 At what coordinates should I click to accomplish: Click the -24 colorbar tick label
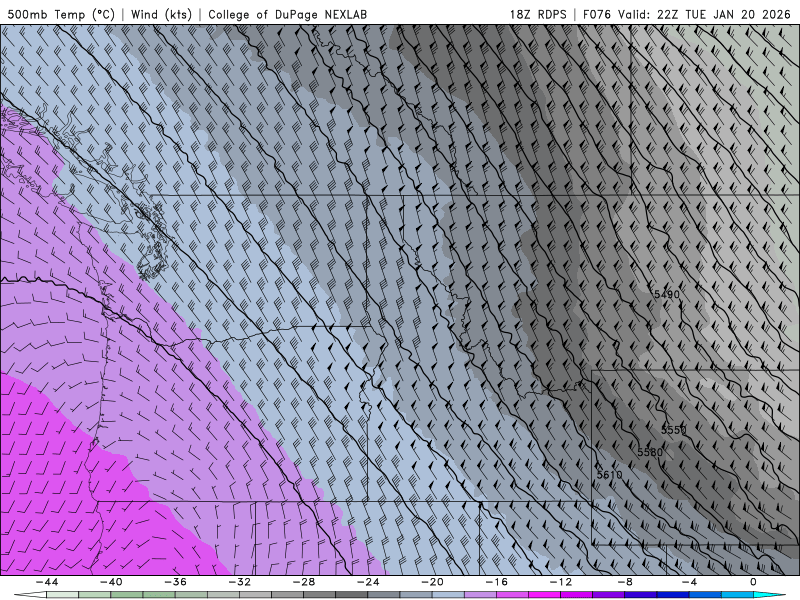pyautogui.click(x=368, y=582)
